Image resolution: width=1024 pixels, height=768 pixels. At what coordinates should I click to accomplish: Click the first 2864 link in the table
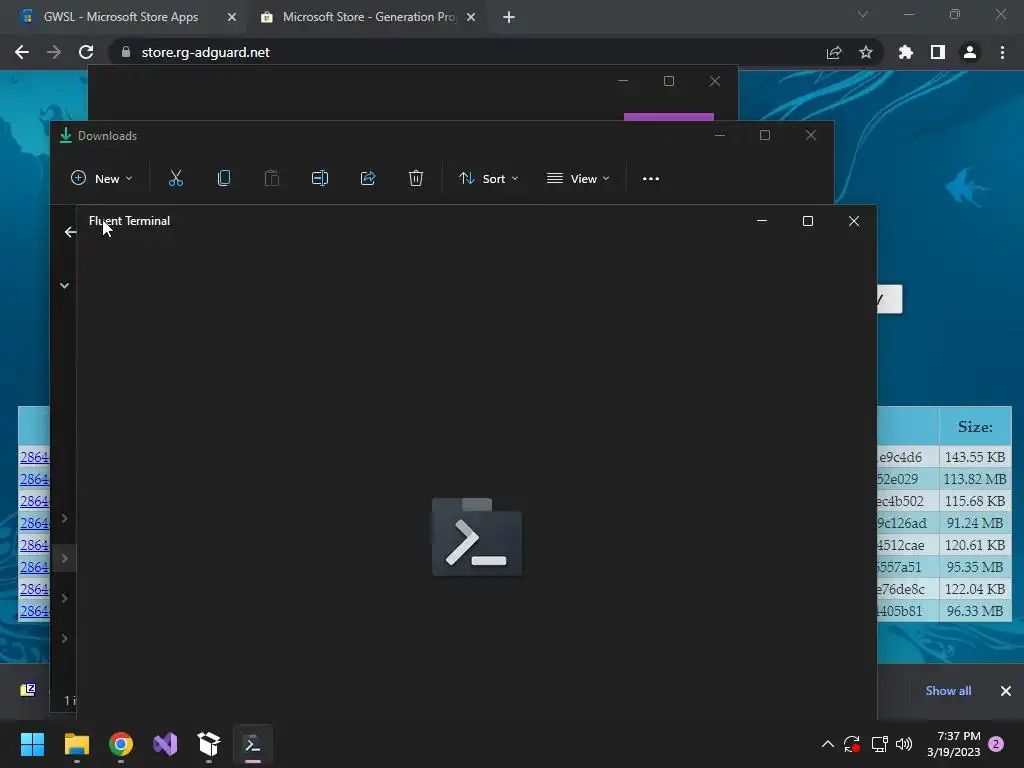tap(34, 457)
